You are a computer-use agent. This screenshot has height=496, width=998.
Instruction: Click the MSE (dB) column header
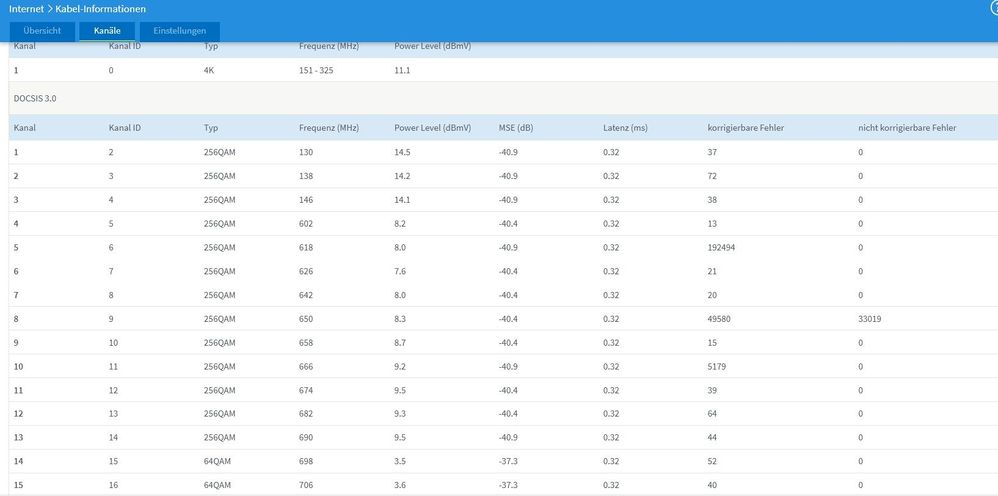[x=516, y=128]
